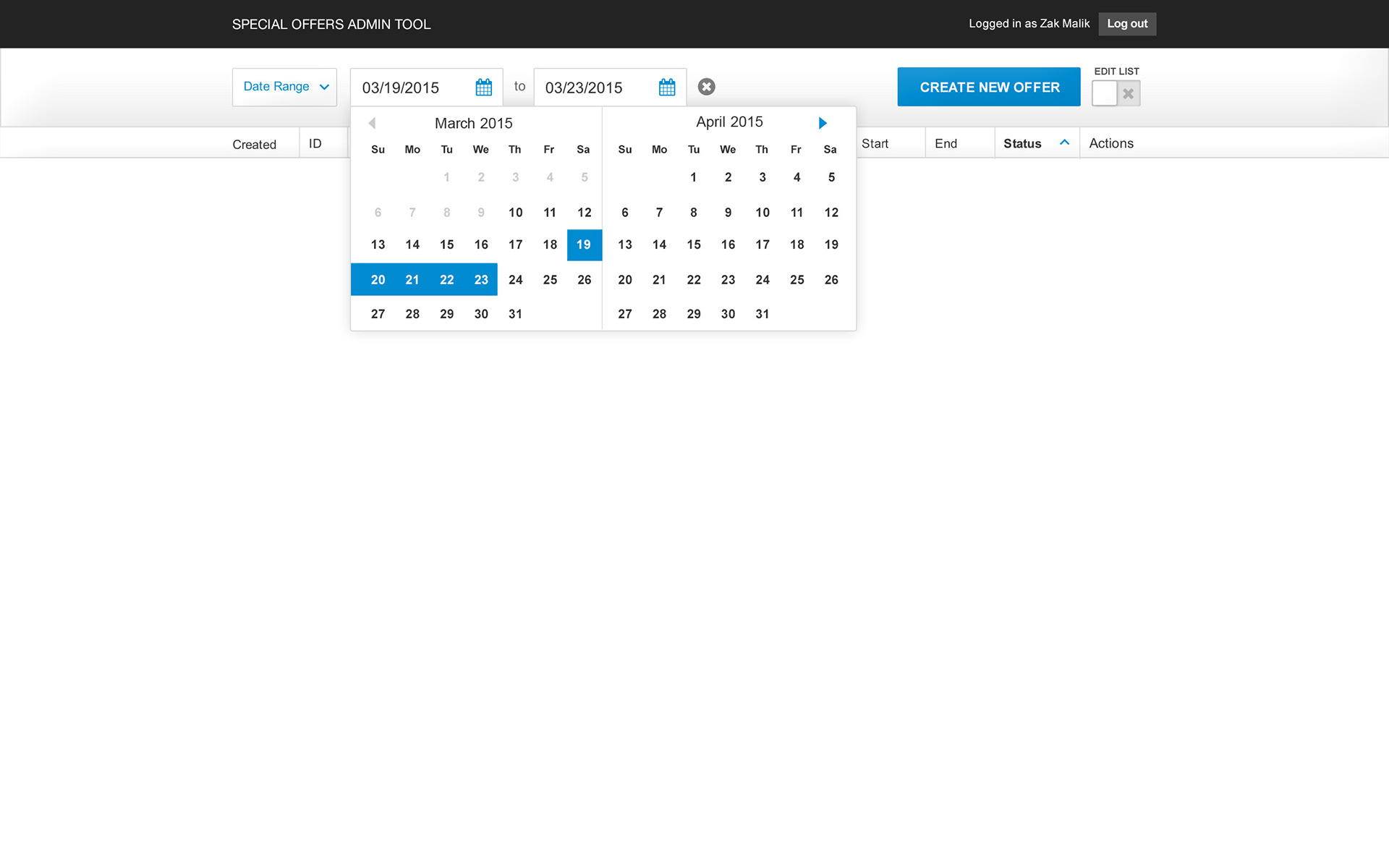This screenshot has height=868, width=1389.
Task: Sort by the Start column header
Action: pyautogui.click(x=875, y=143)
